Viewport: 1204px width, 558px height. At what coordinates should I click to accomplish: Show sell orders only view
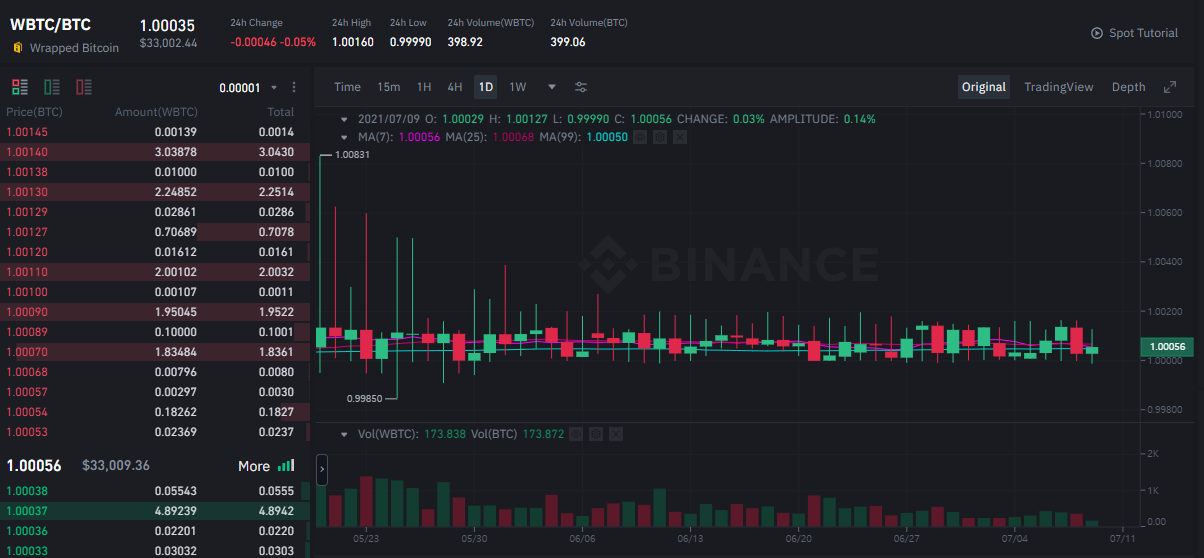[84, 87]
